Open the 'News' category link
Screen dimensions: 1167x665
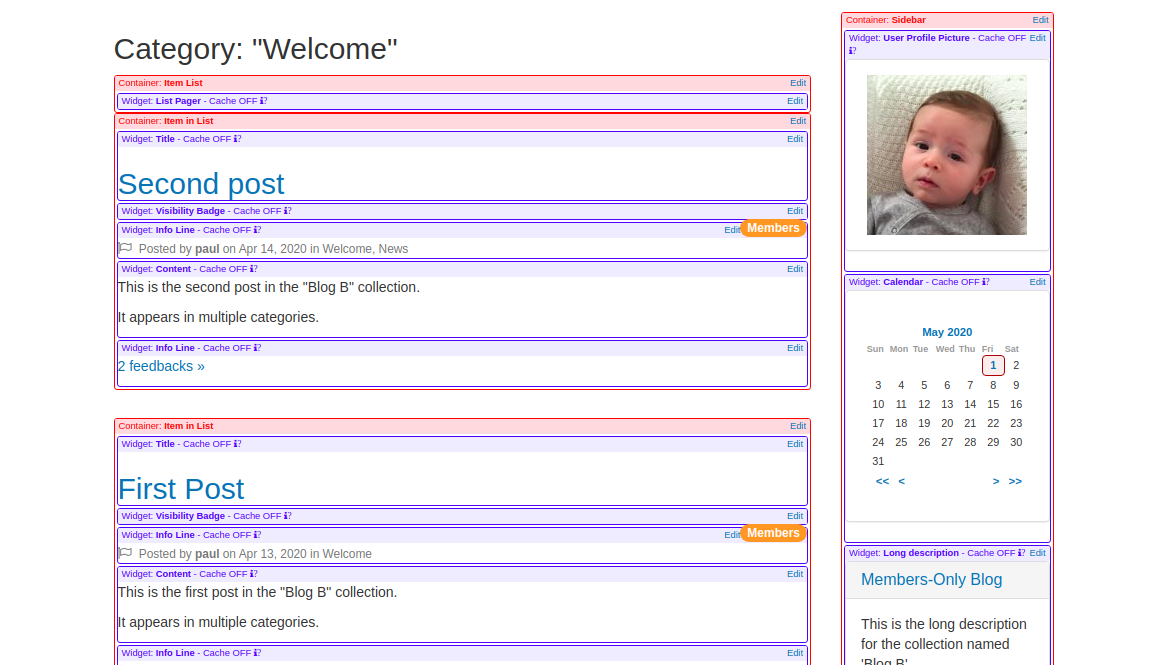[x=393, y=249]
